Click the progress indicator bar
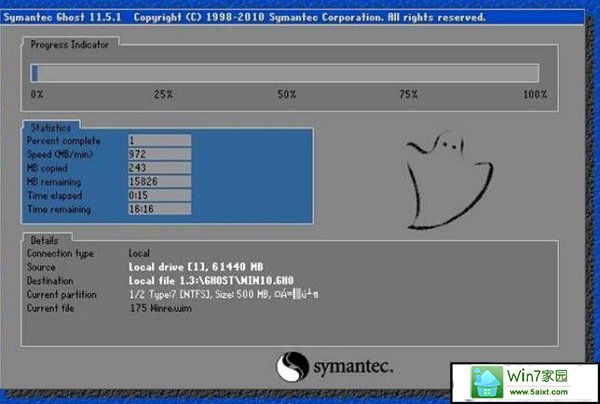 point(285,73)
